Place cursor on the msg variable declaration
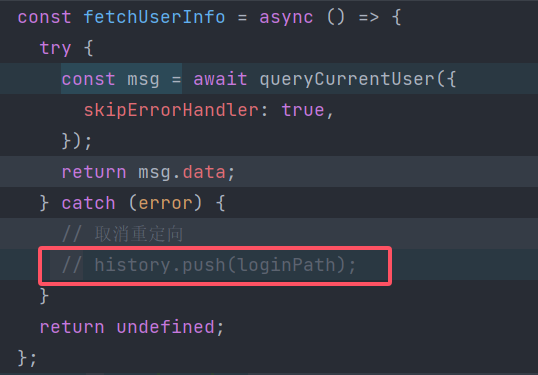The width and height of the screenshot is (538, 375). click(143, 80)
